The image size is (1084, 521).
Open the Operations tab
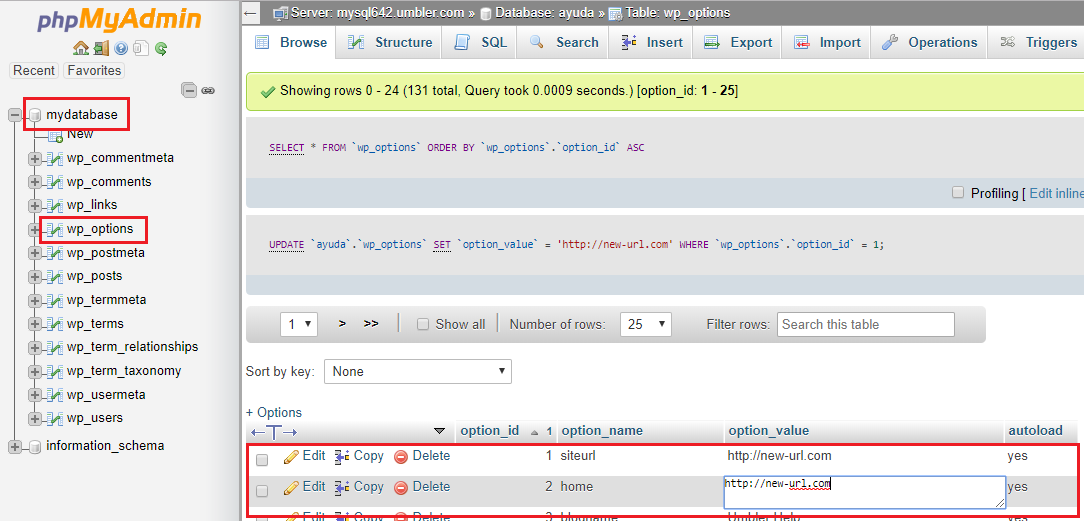[x=929, y=42]
